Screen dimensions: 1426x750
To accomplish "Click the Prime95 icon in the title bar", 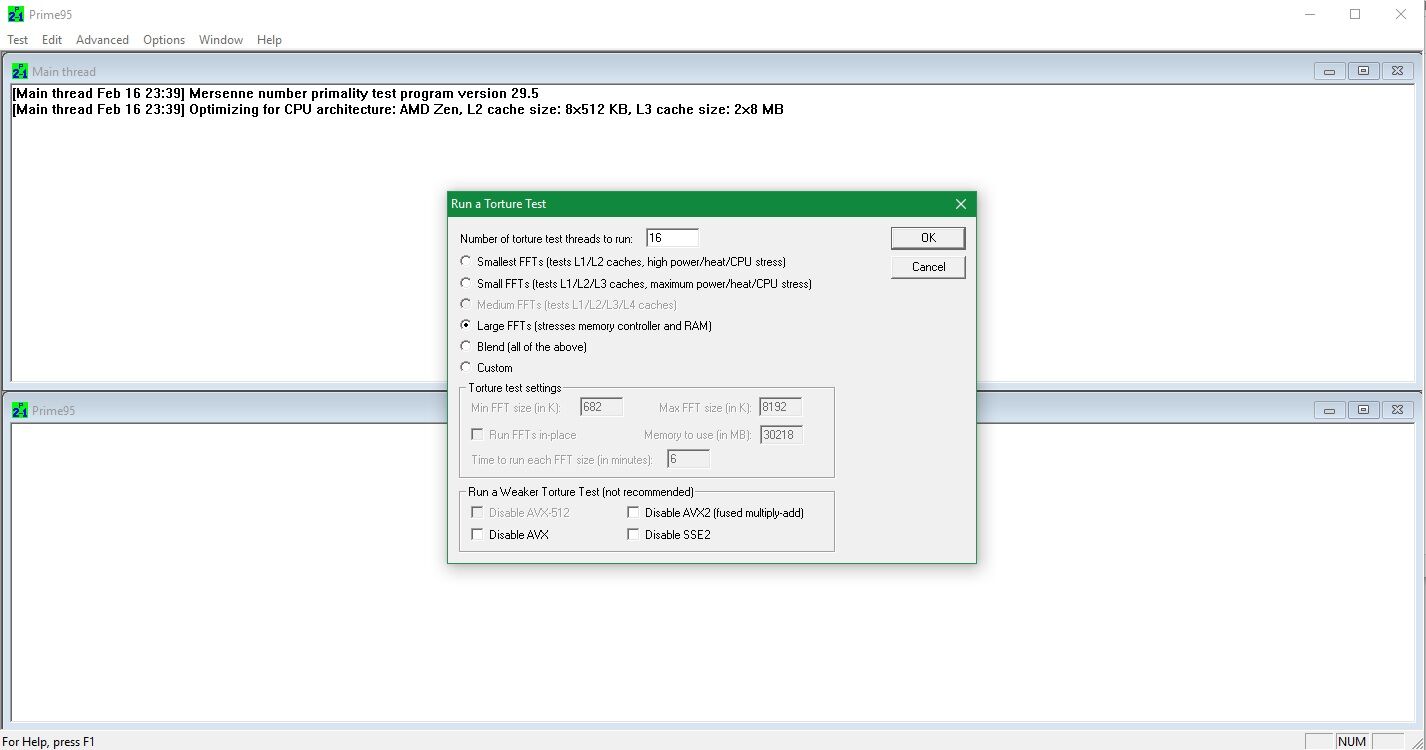I will point(15,14).
